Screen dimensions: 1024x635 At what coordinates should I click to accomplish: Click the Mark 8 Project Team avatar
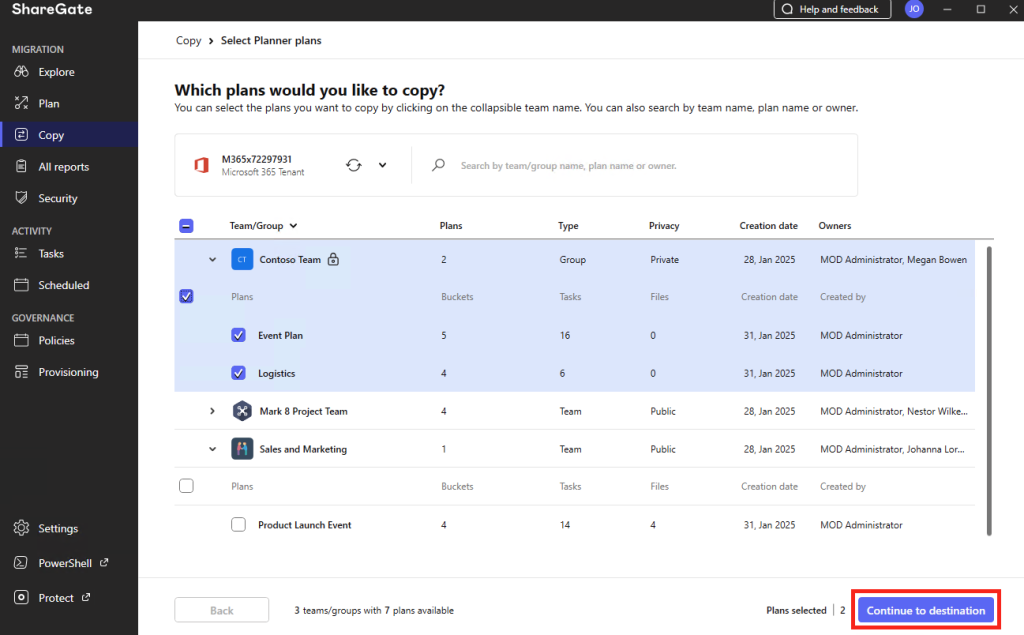tap(242, 411)
